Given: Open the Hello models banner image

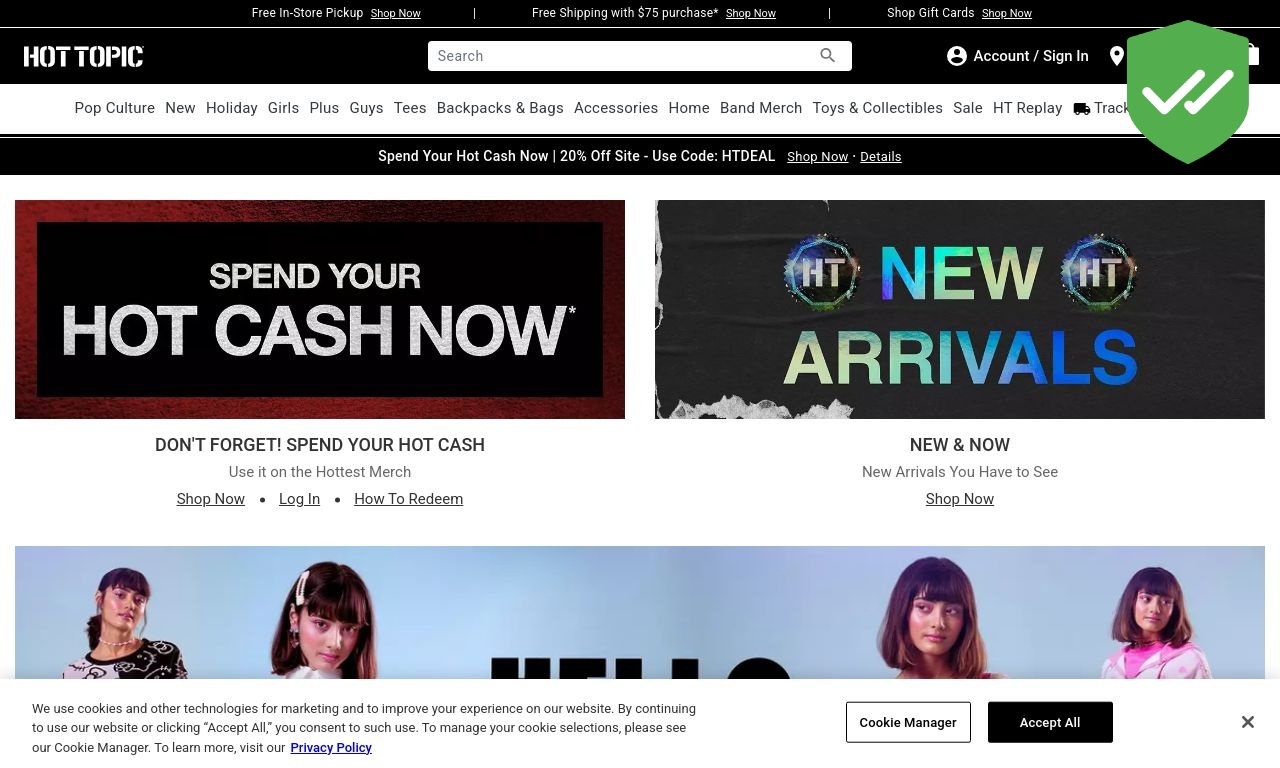Looking at the screenshot, I should (x=640, y=612).
